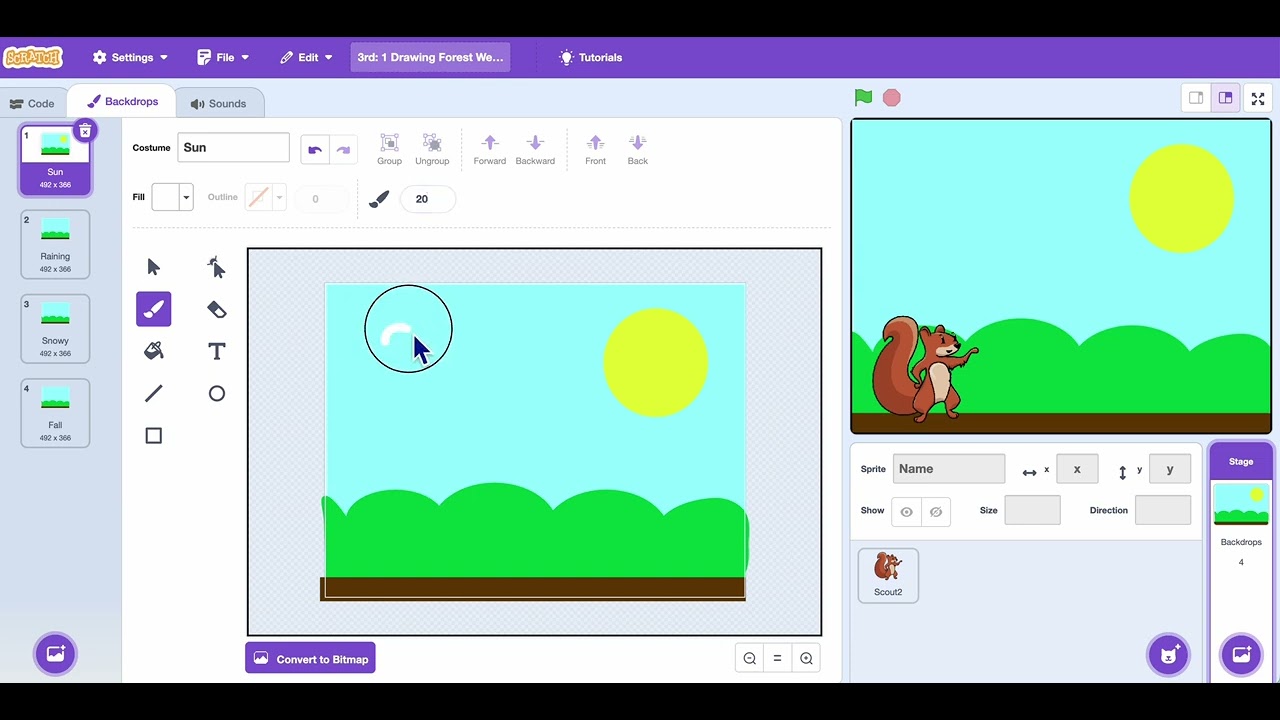
Task: Click the Ungroup icon
Action: 432,149
